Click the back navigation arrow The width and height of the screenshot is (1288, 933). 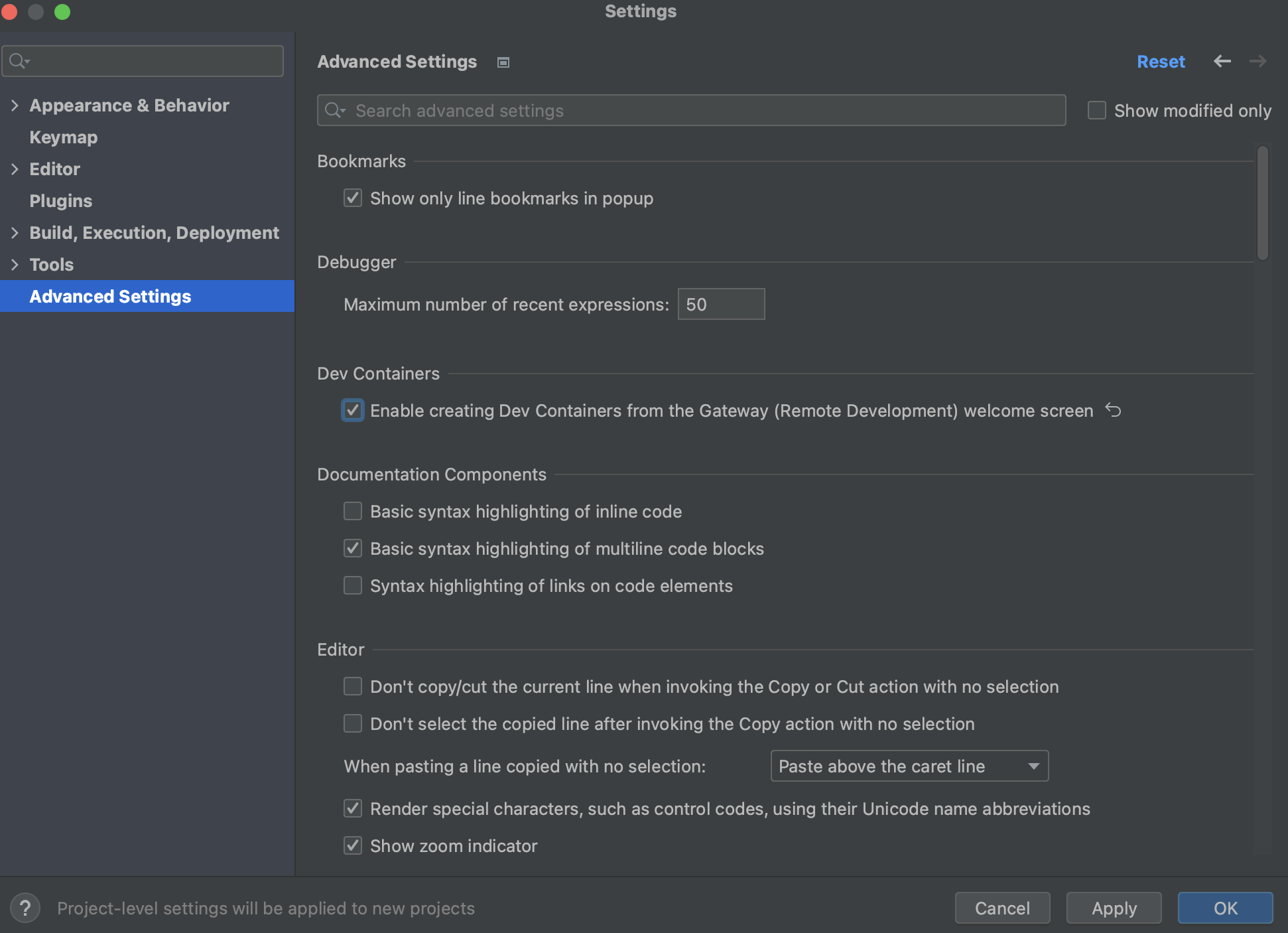pyautogui.click(x=1222, y=61)
